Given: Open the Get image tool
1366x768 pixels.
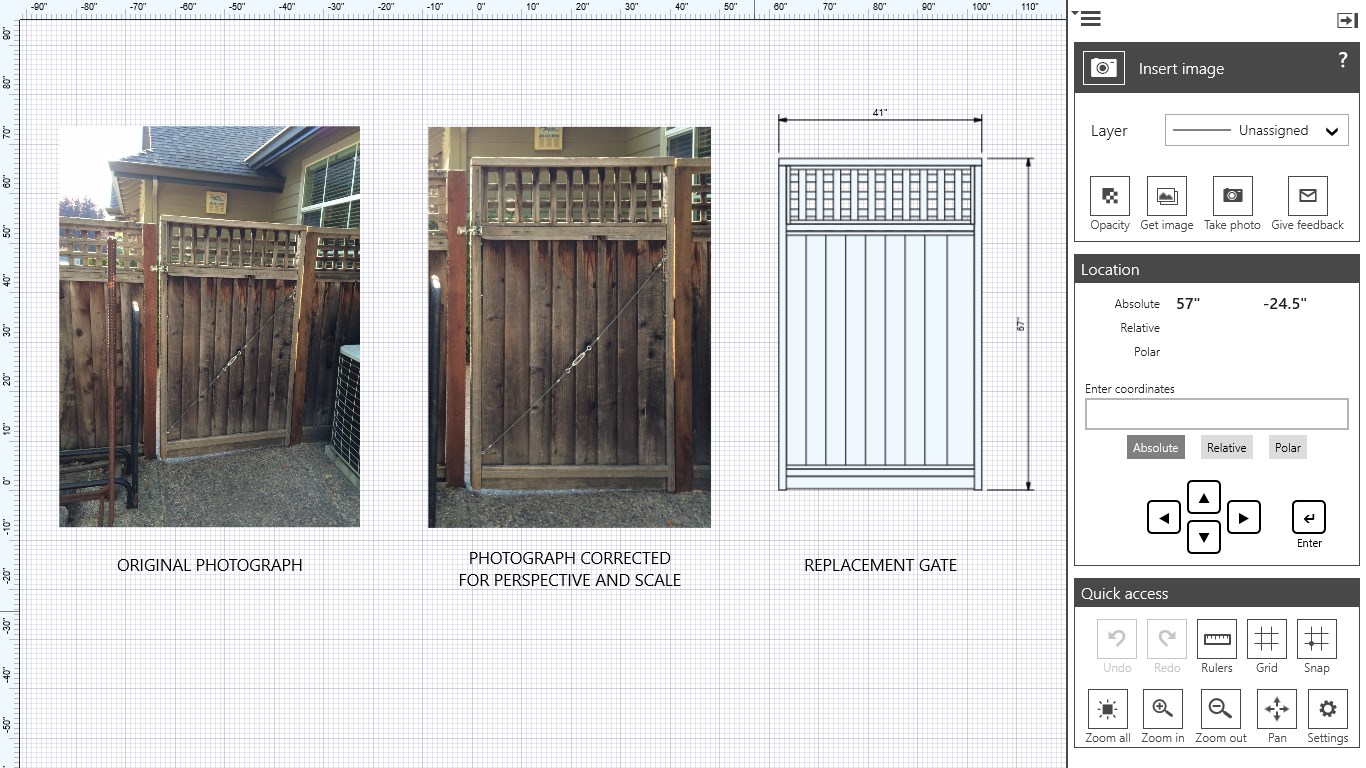Looking at the screenshot, I should coord(1166,196).
